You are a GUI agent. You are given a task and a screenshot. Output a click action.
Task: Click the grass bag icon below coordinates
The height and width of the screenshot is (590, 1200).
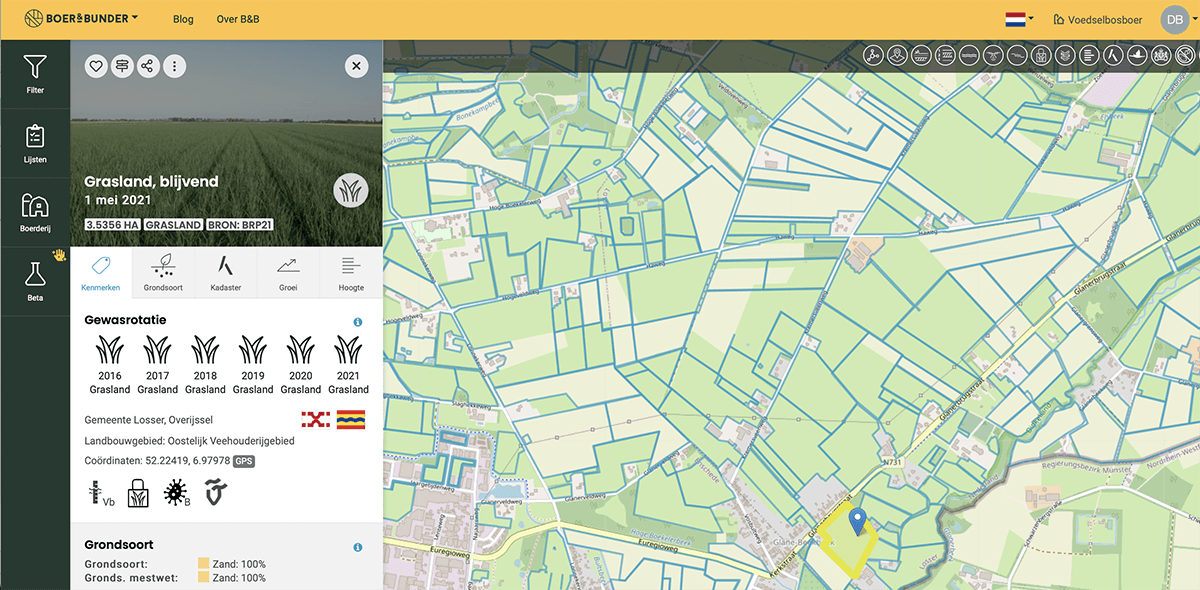pos(138,493)
